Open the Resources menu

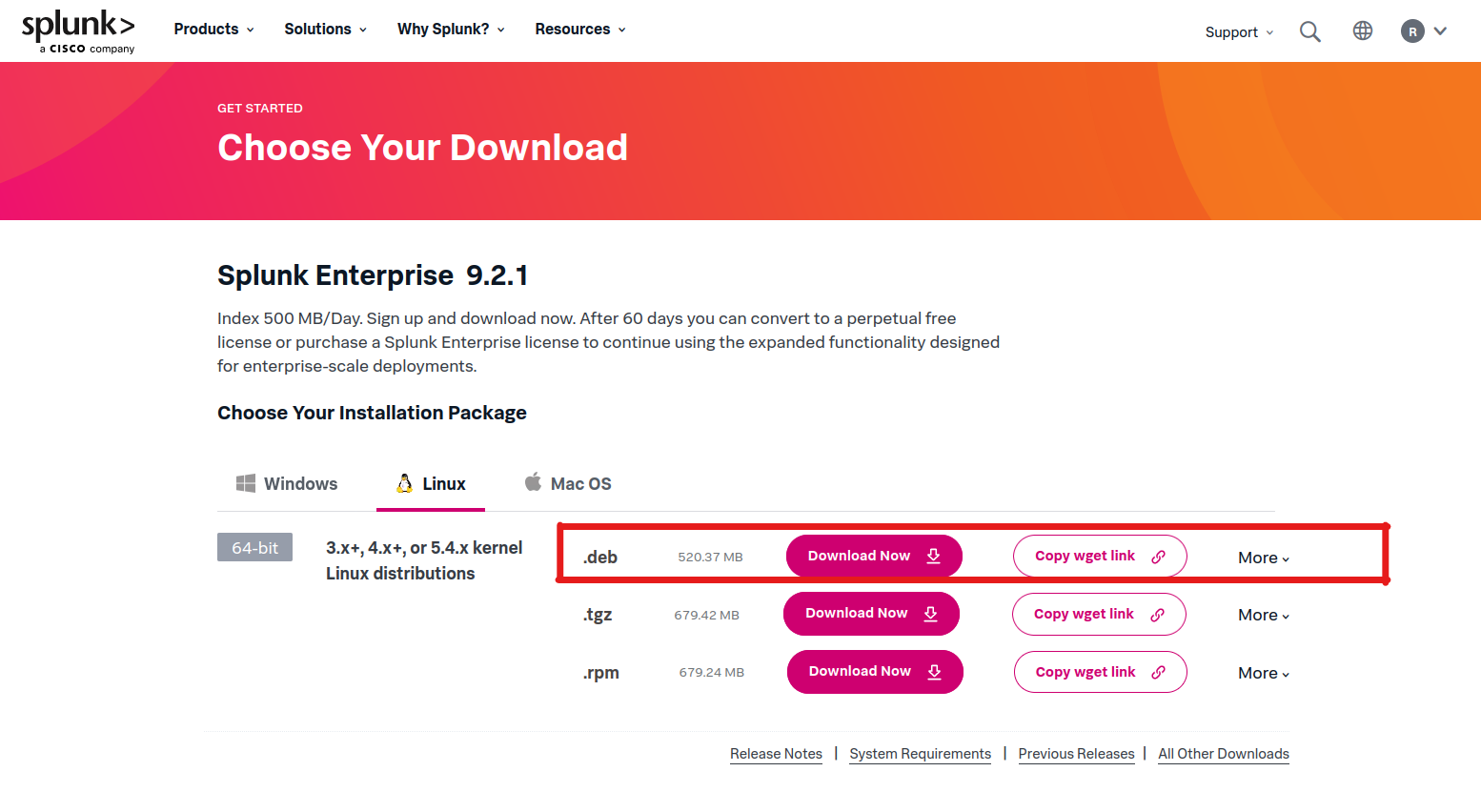pyautogui.click(x=580, y=29)
